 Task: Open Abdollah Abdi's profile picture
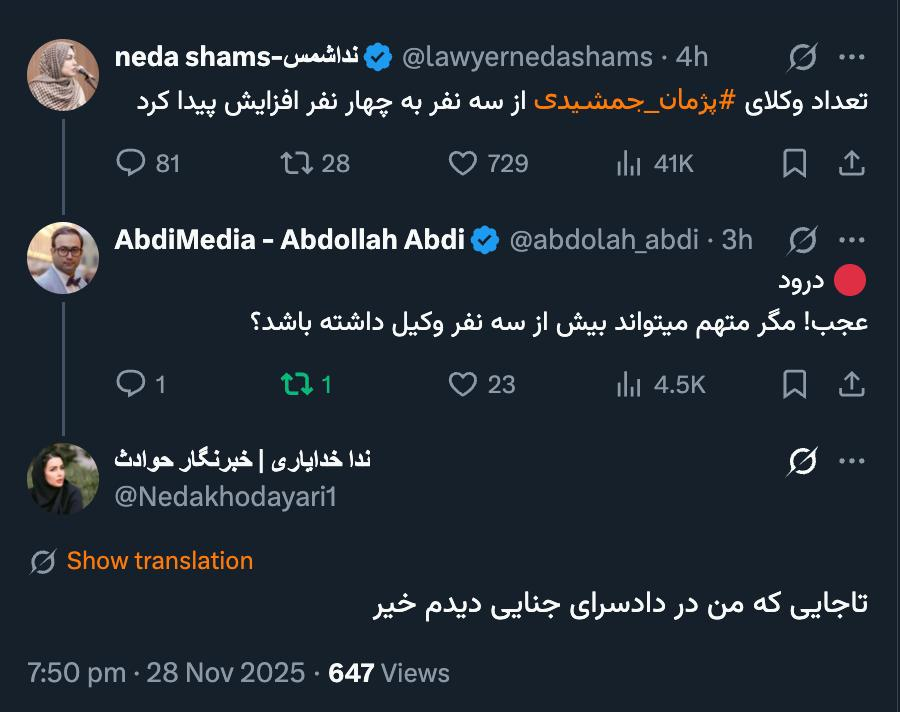pyautogui.click(x=62, y=258)
